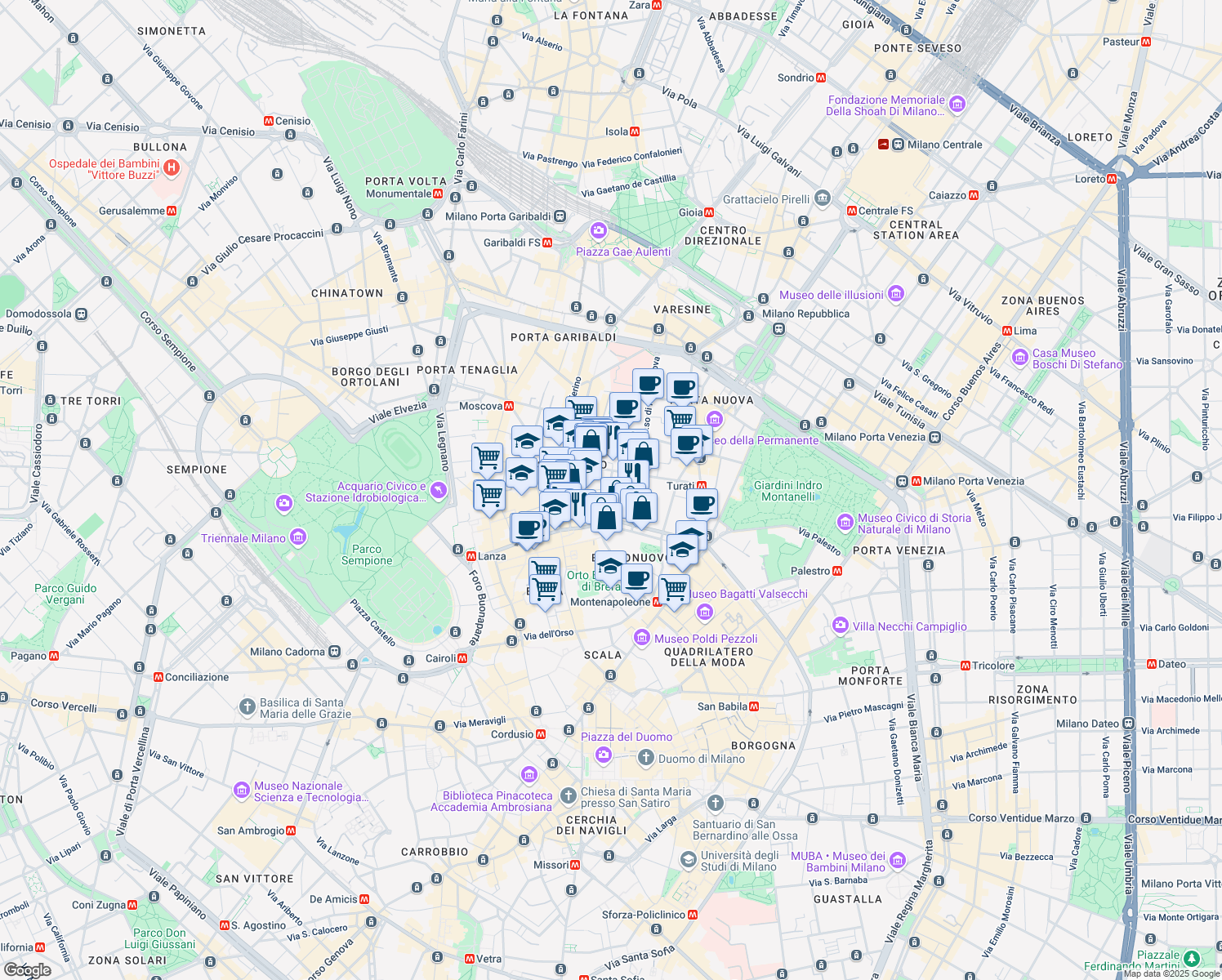Select the shopping cart marker nearest Moscova station

488,458
